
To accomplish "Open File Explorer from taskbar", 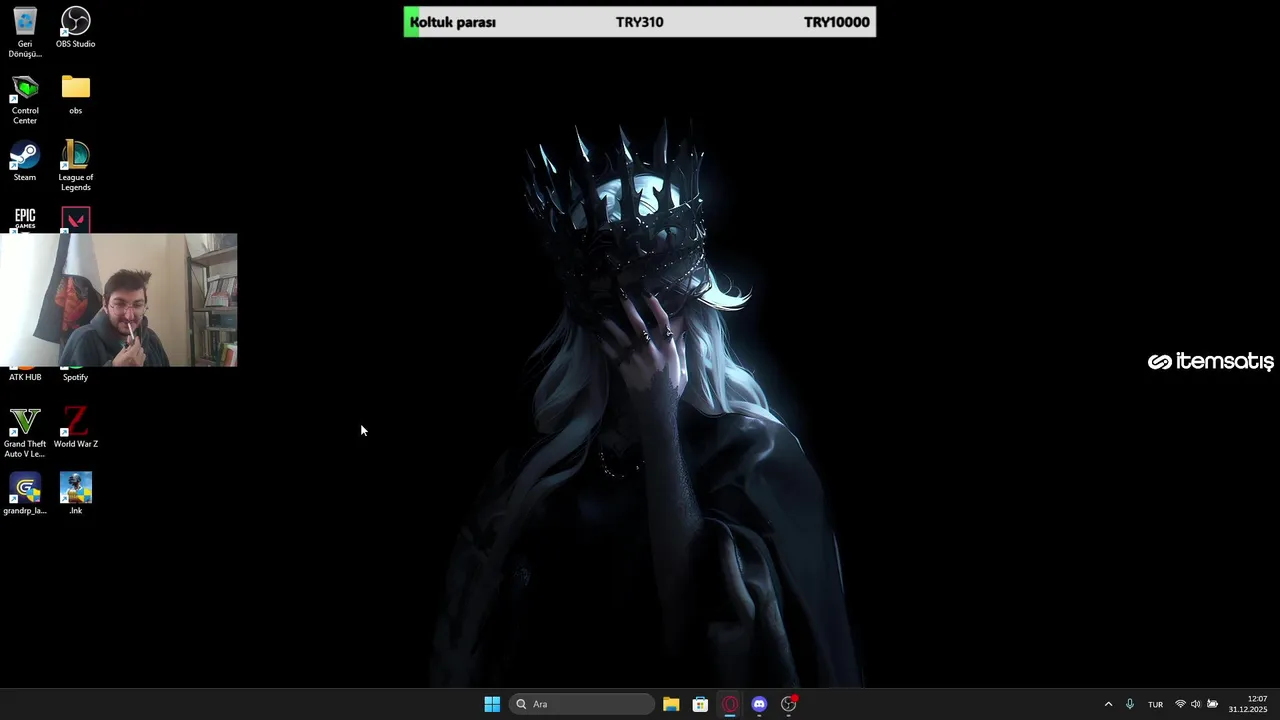I will point(671,704).
